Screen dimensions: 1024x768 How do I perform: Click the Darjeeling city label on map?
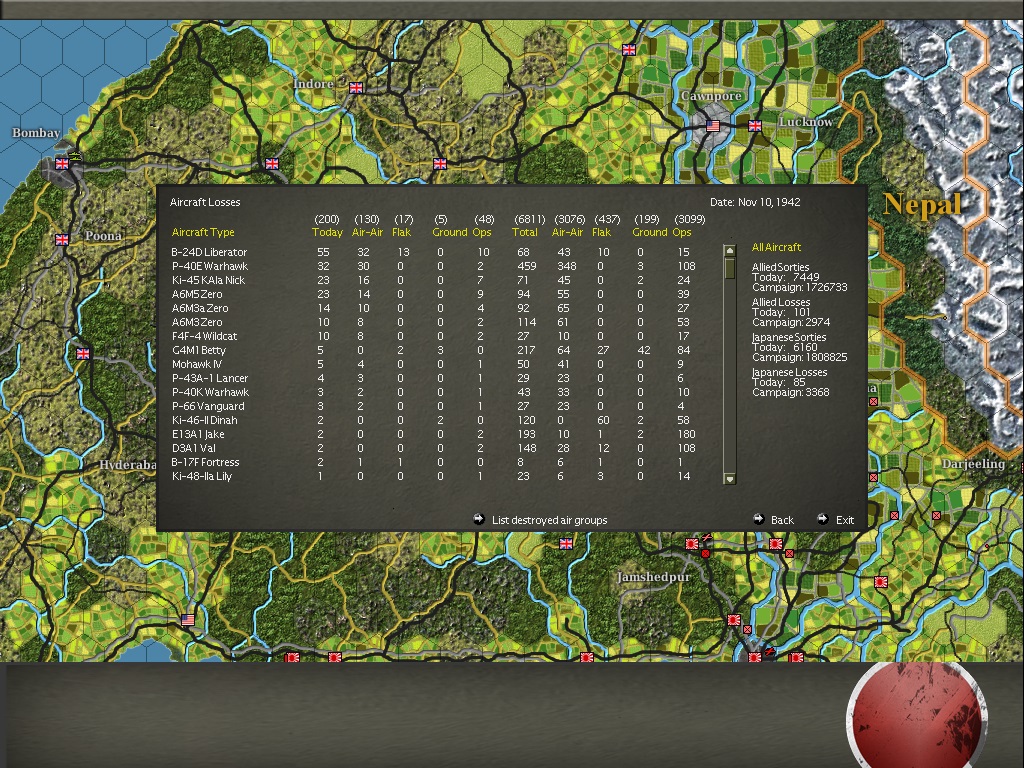973,464
